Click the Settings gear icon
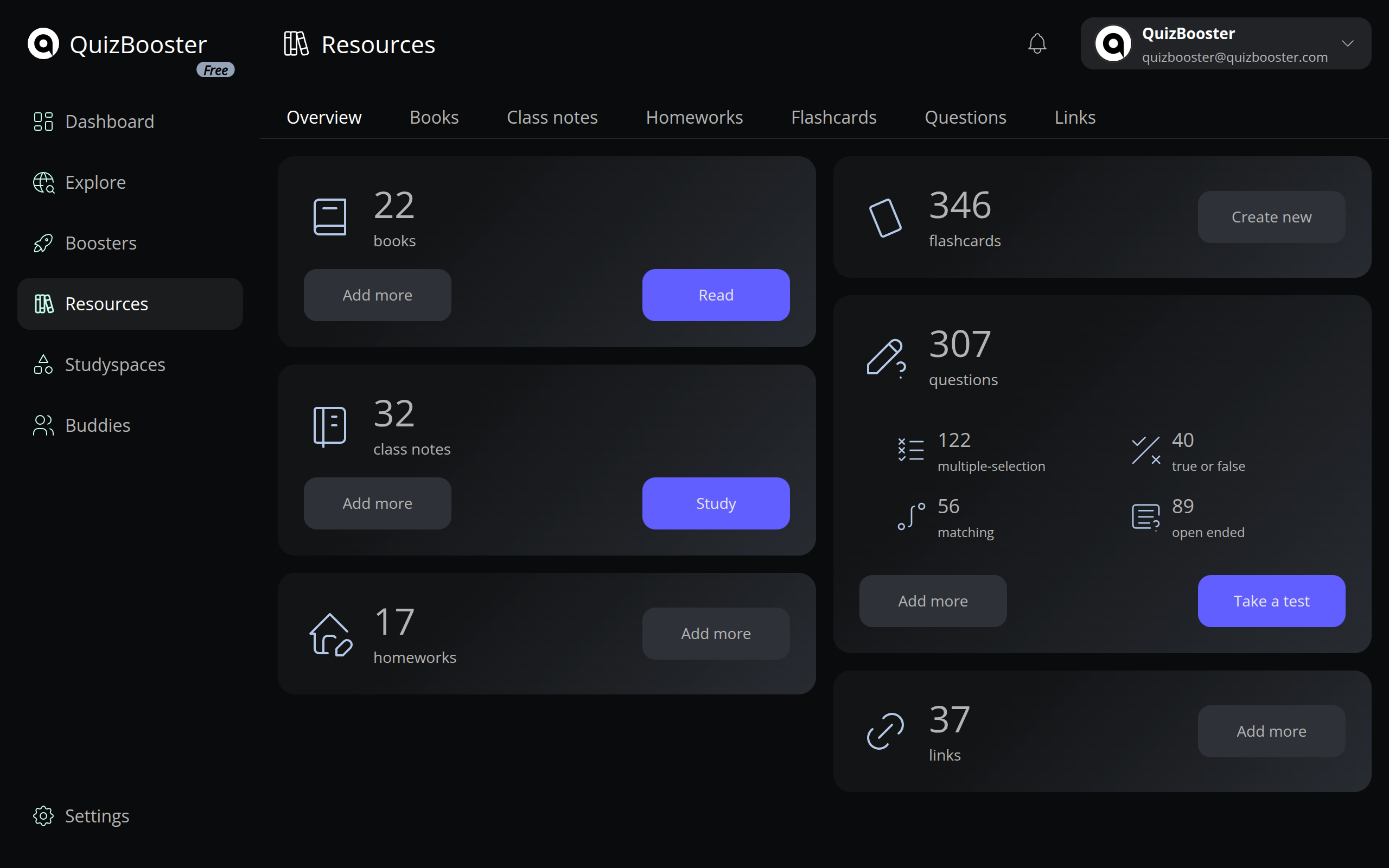The width and height of the screenshot is (1389, 868). [x=43, y=816]
